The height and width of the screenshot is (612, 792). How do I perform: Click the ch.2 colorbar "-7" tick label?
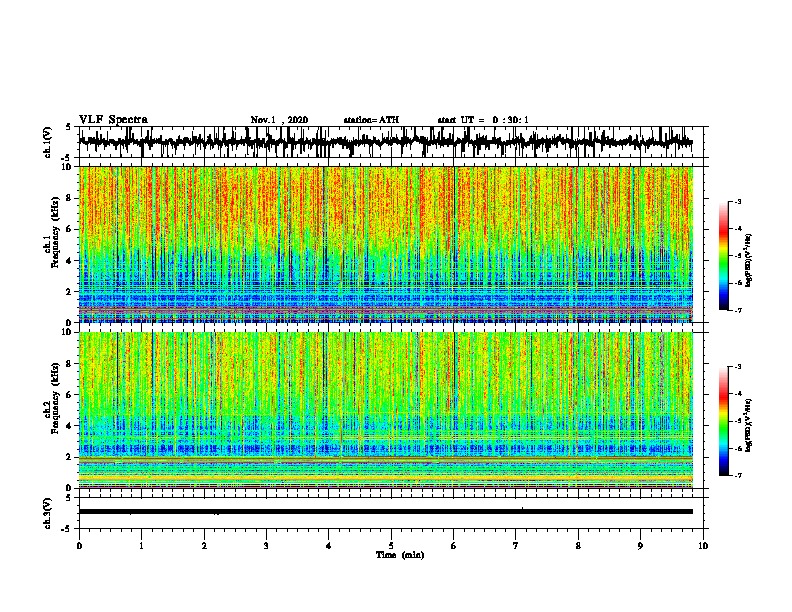[737, 475]
